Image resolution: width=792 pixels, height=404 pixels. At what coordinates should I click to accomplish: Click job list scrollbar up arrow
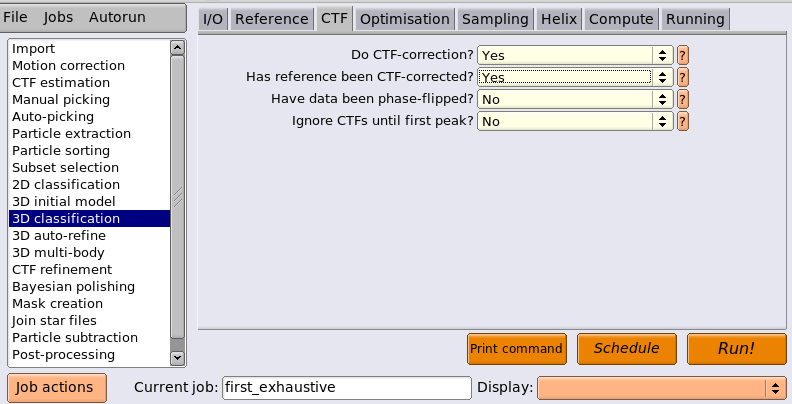pyautogui.click(x=177, y=48)
